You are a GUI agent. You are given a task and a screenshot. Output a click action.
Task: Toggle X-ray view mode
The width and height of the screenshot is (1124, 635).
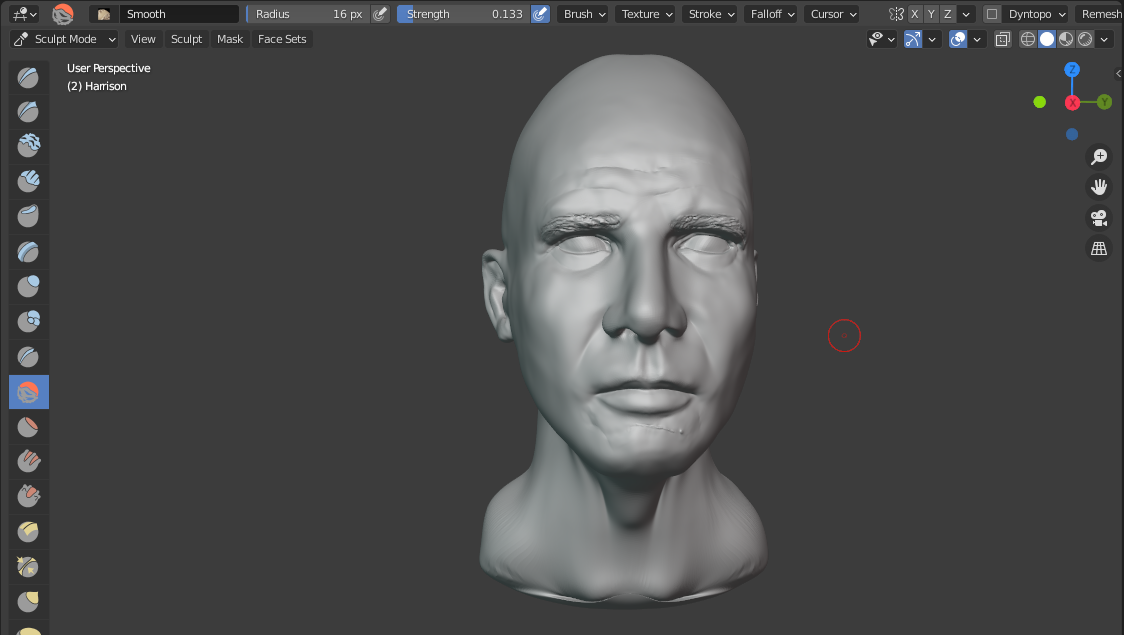(1003, 39)
